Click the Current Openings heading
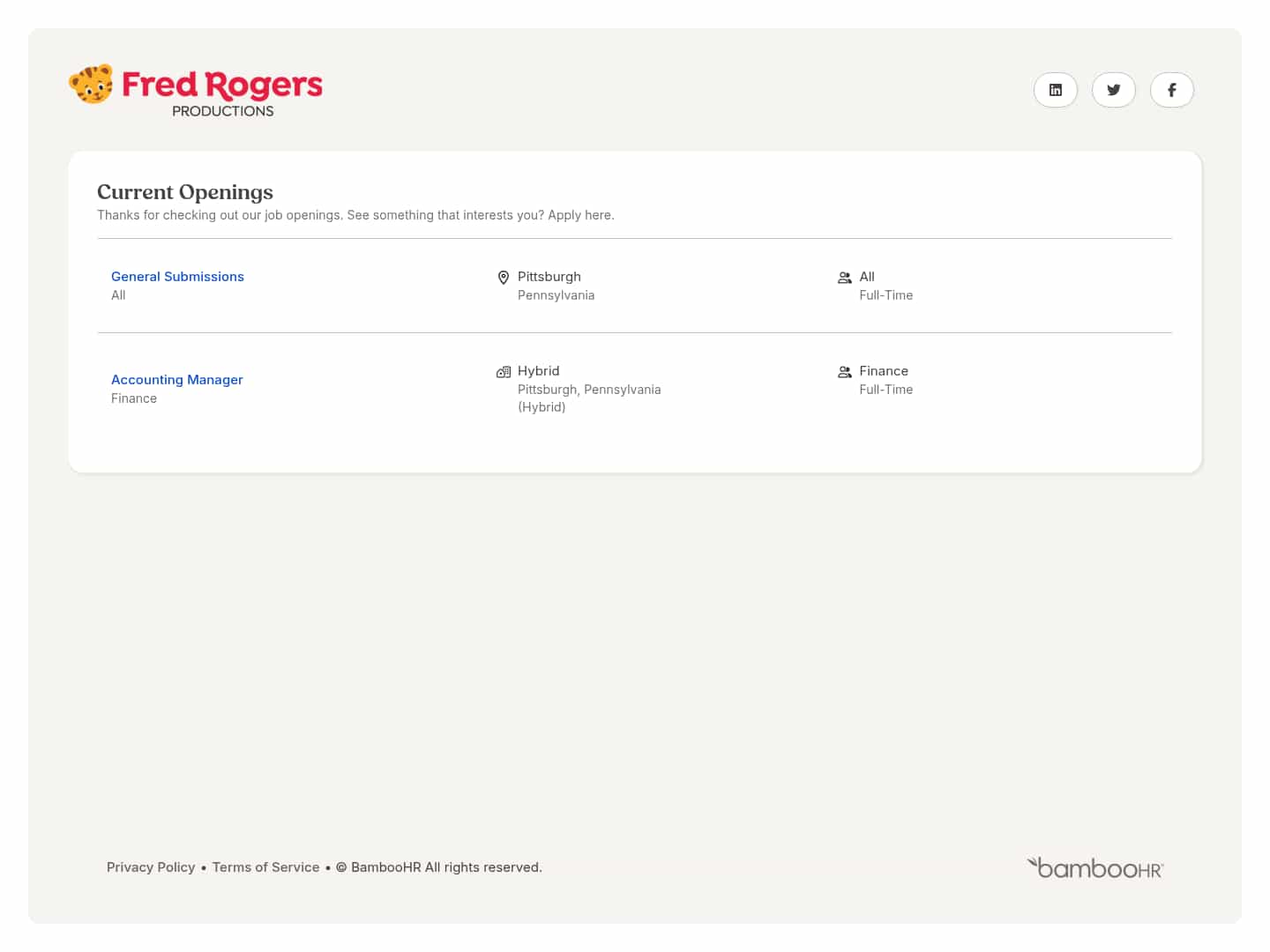Image resolution: width=1270 pixels, height=952 pixels. pos(185,192)
